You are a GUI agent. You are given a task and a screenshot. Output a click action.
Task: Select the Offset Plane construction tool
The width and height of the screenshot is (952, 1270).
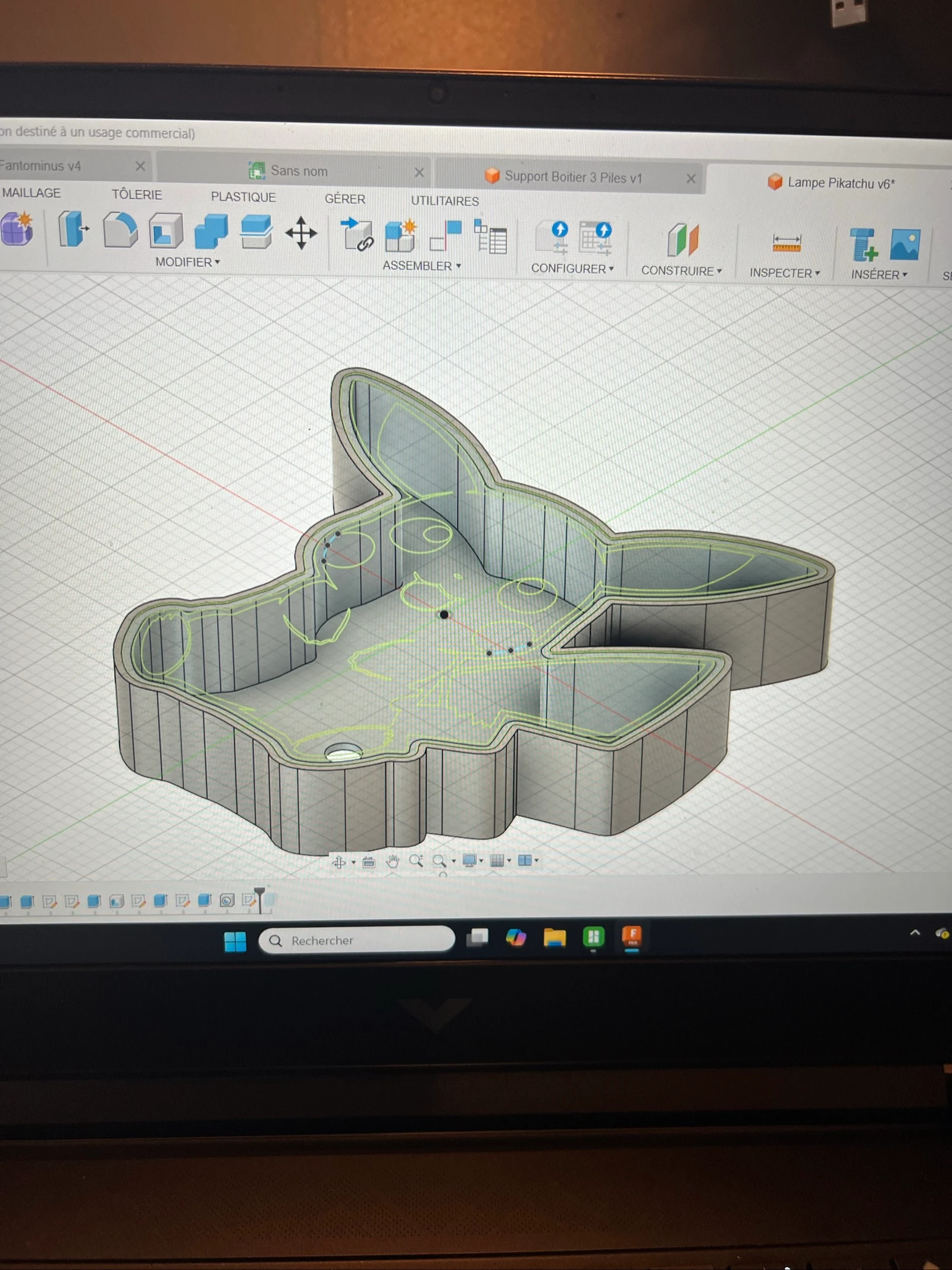[x=682, y=240]
